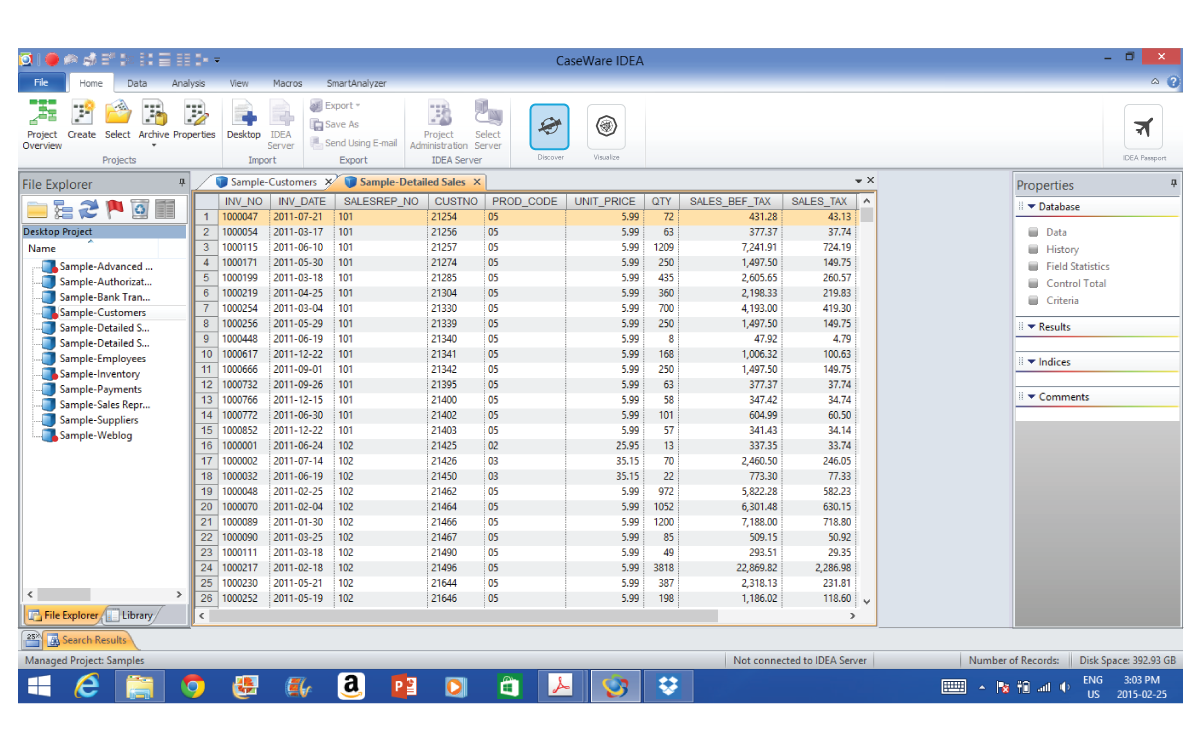Click Send Using E-mail
Screen dimensions: 1200x750
(x=353, y=143)
